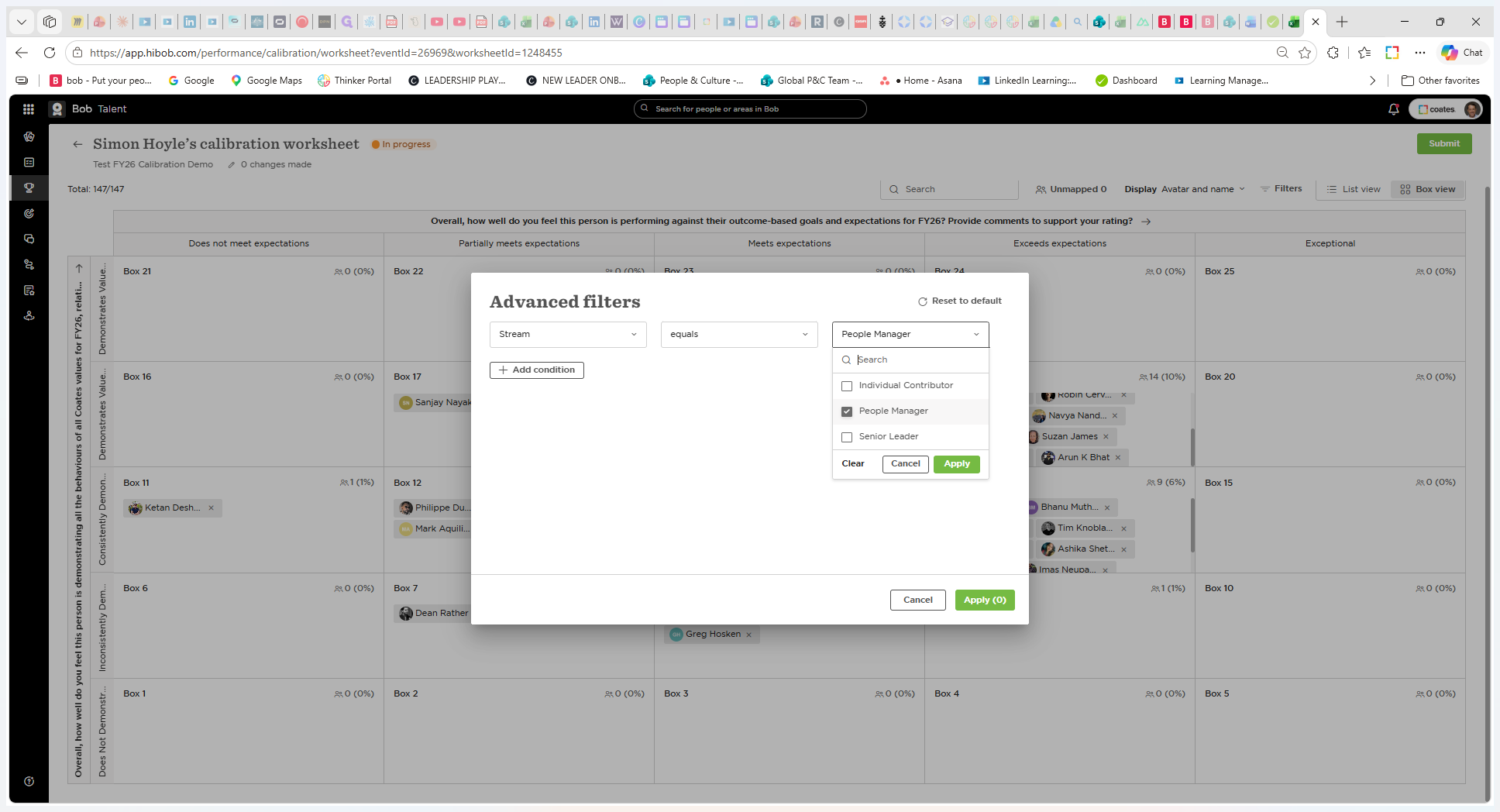Image resolution: width=1500 pixels, height=812 pixels.
Task: Click the Reset to default icon
Action: coord(922,301)
